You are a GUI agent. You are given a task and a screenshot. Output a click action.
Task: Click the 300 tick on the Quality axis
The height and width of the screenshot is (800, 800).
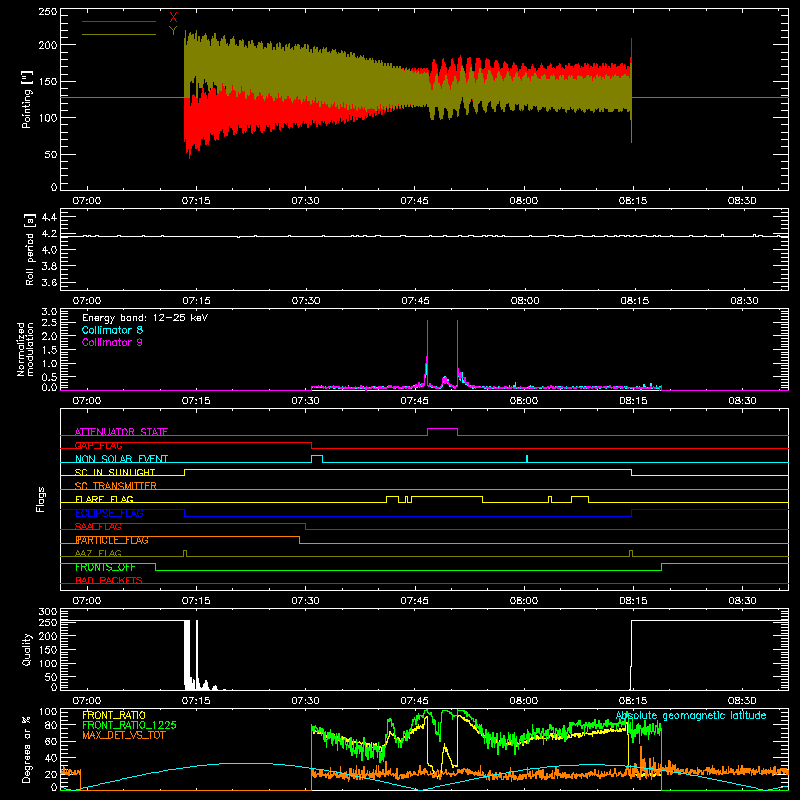point(47,612)
